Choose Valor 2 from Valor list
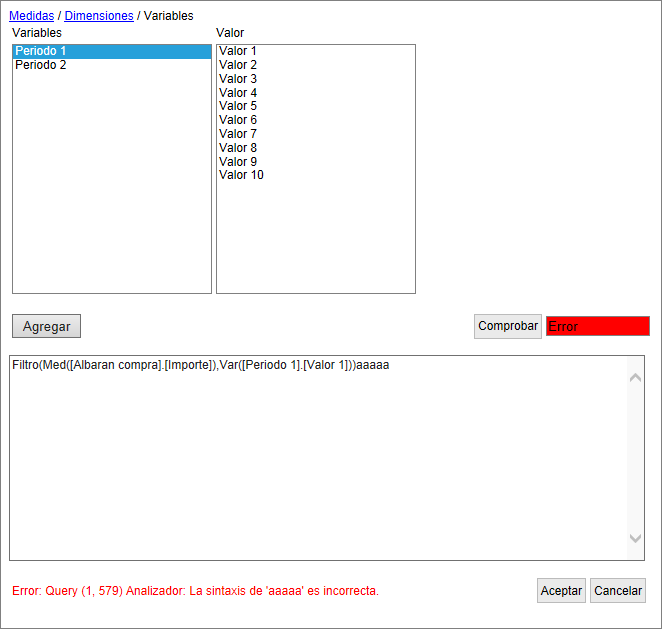Screen dimensions: 662x629 238,65
